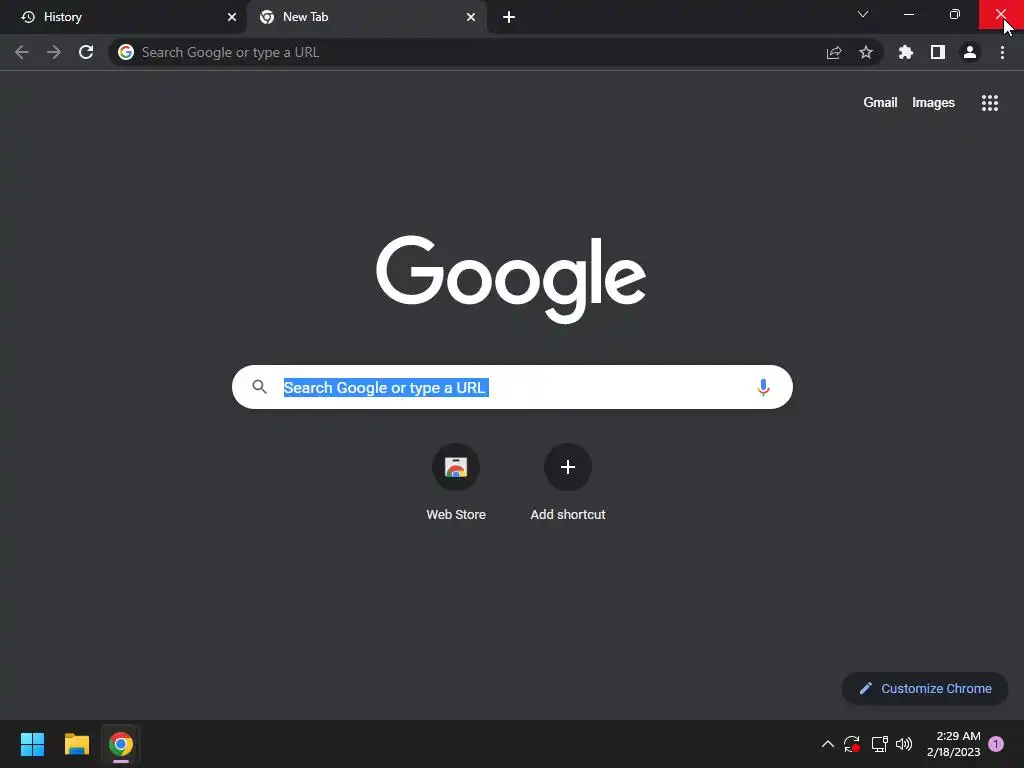Close the New Tab tab
Image resolution: width=1024 pixels, height=768 pixels.
click(x=471, y=17)
